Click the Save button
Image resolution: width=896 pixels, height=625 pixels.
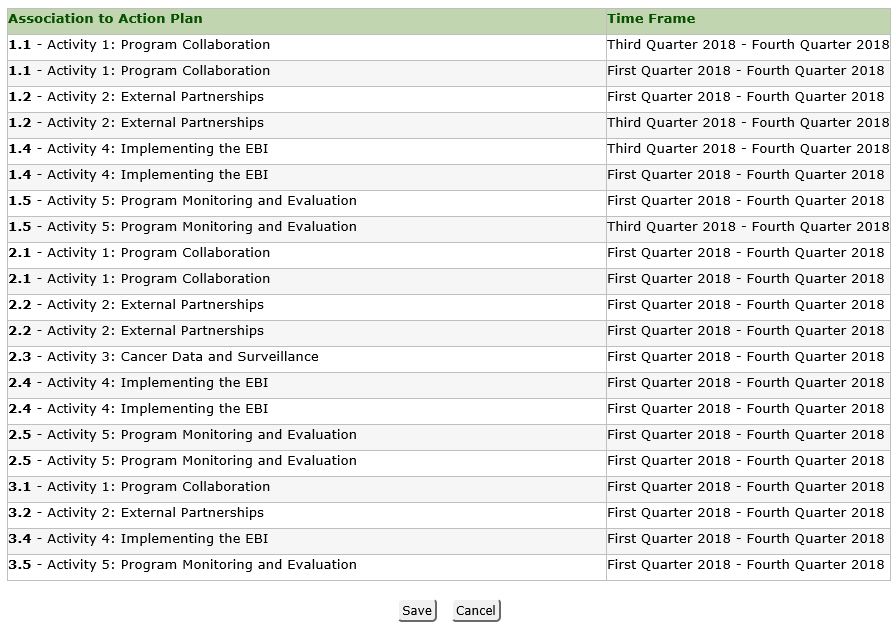pyautogui.click(x=417, y=611)
